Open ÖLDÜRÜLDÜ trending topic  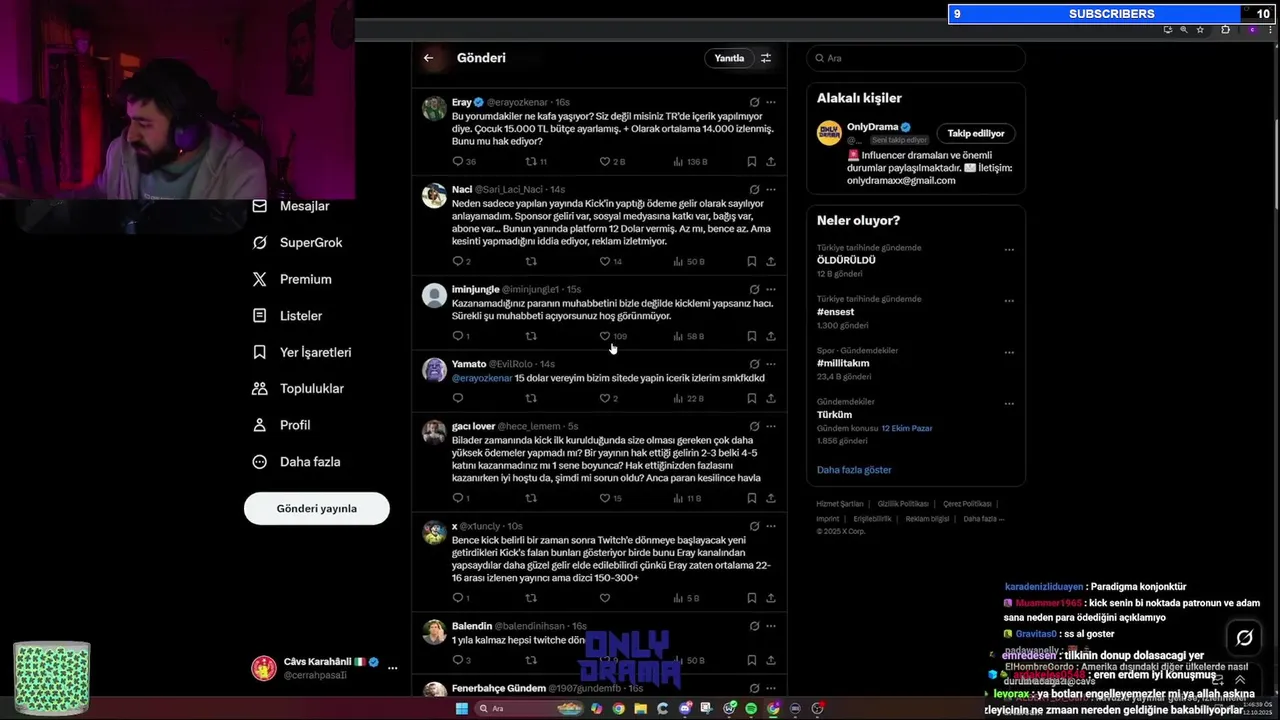point(846,260)
